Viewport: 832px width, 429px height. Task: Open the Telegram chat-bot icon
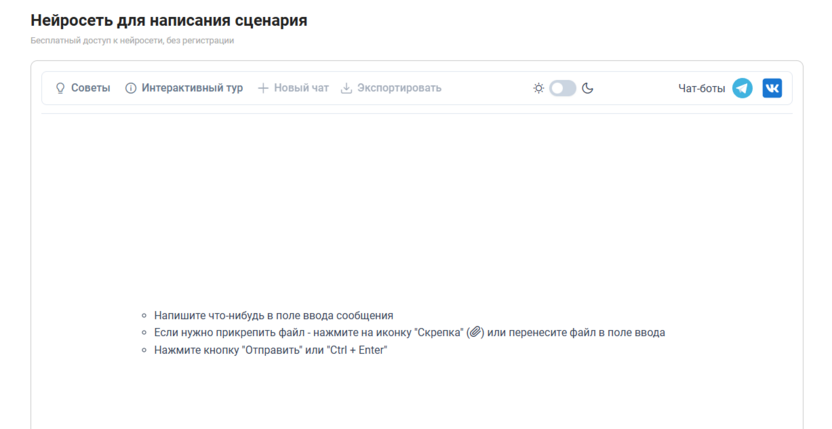pos(742,88)
